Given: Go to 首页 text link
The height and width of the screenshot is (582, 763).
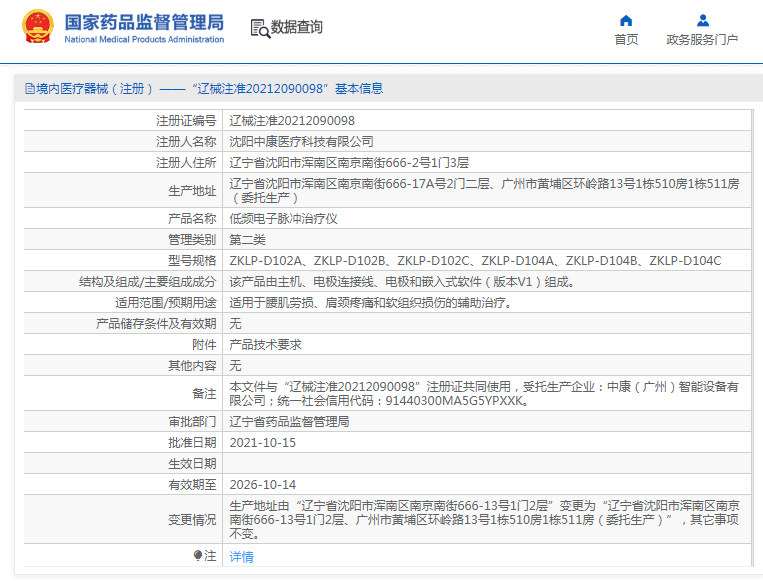Looking at the screenshot, I should click(x=626, y=39).
